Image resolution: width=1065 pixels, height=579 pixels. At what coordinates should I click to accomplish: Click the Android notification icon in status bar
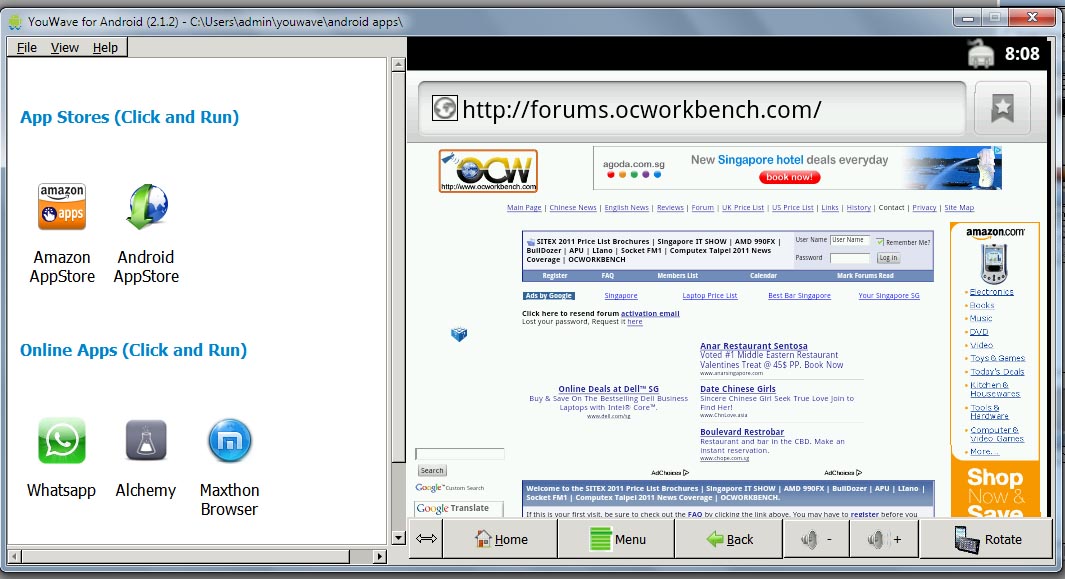(981, 54)
